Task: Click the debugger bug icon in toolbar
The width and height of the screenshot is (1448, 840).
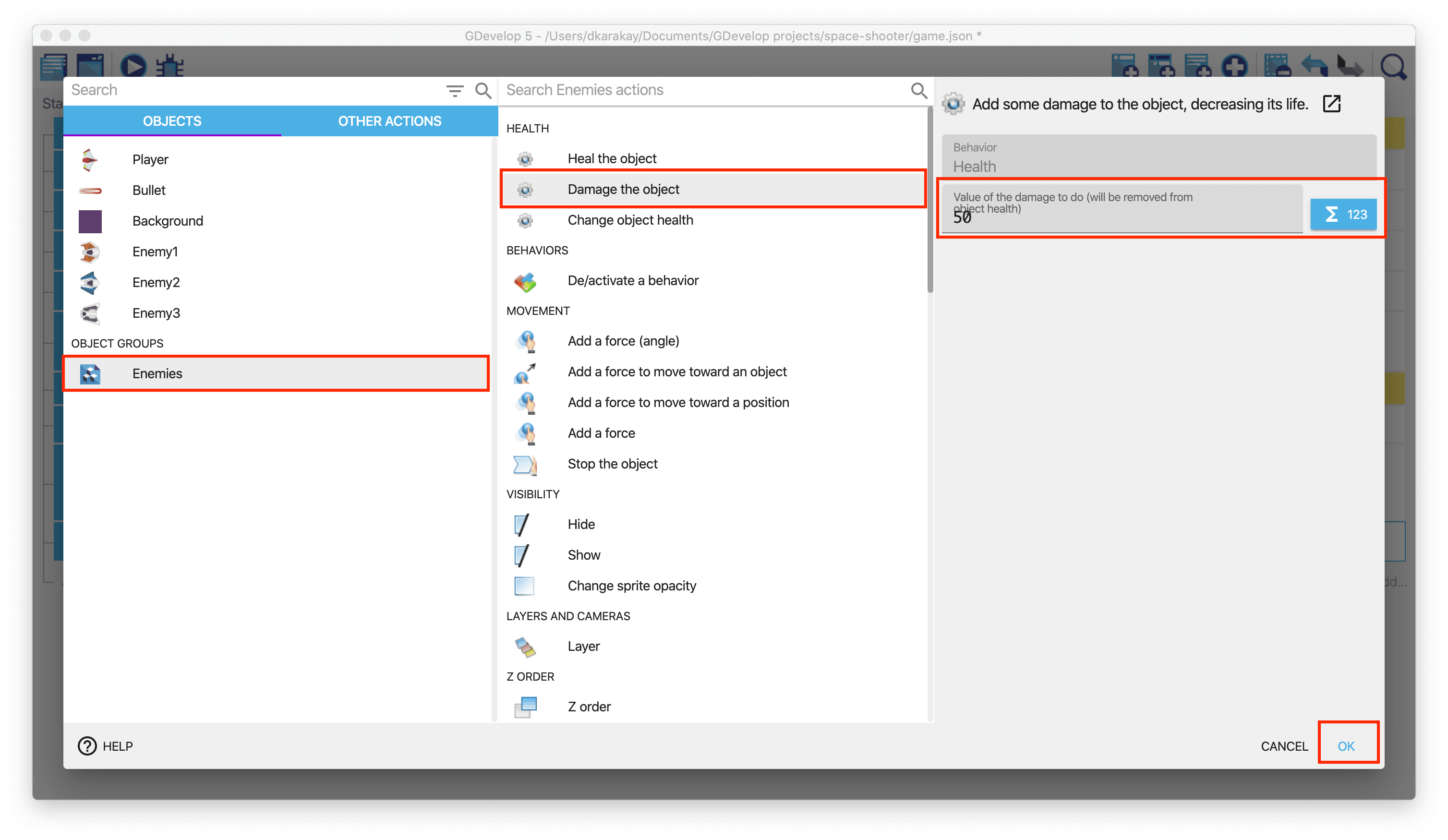Action: [x=170, y=65]
